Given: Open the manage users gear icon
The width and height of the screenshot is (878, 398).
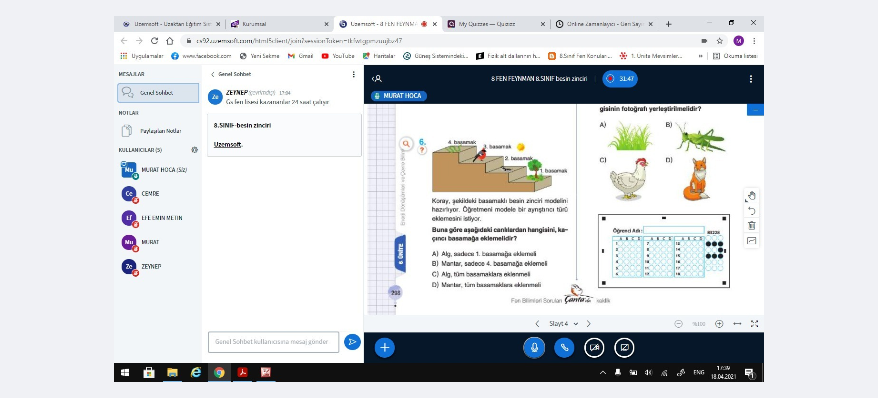Looking at the screenshot, I should click(x=194, y=150).
